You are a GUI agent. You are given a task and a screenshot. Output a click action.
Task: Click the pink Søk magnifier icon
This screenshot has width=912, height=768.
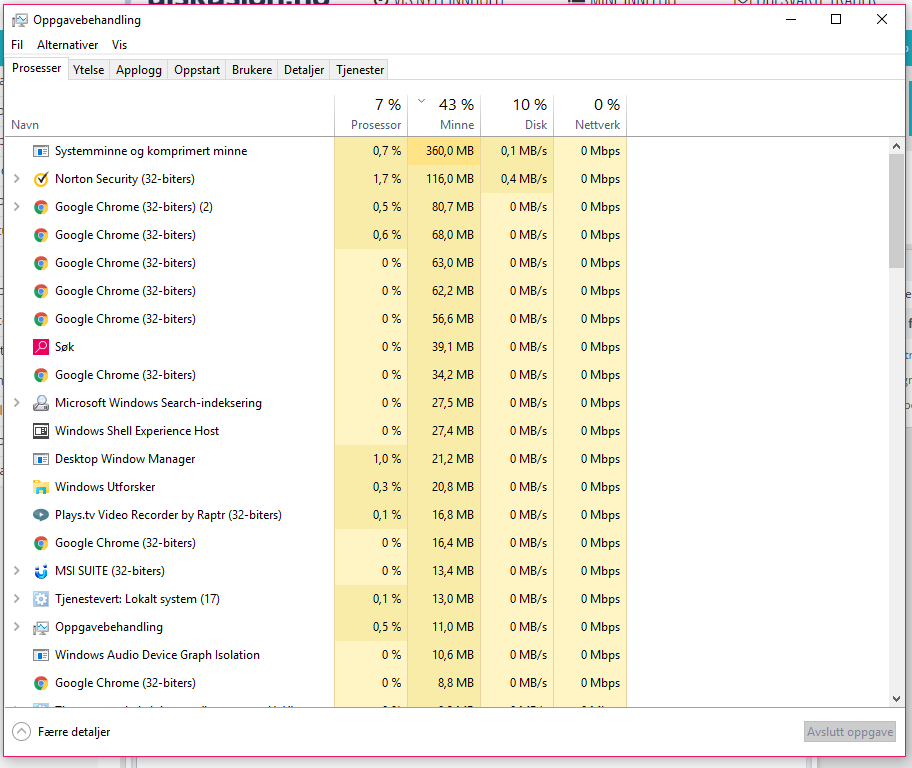coord(41,347)
